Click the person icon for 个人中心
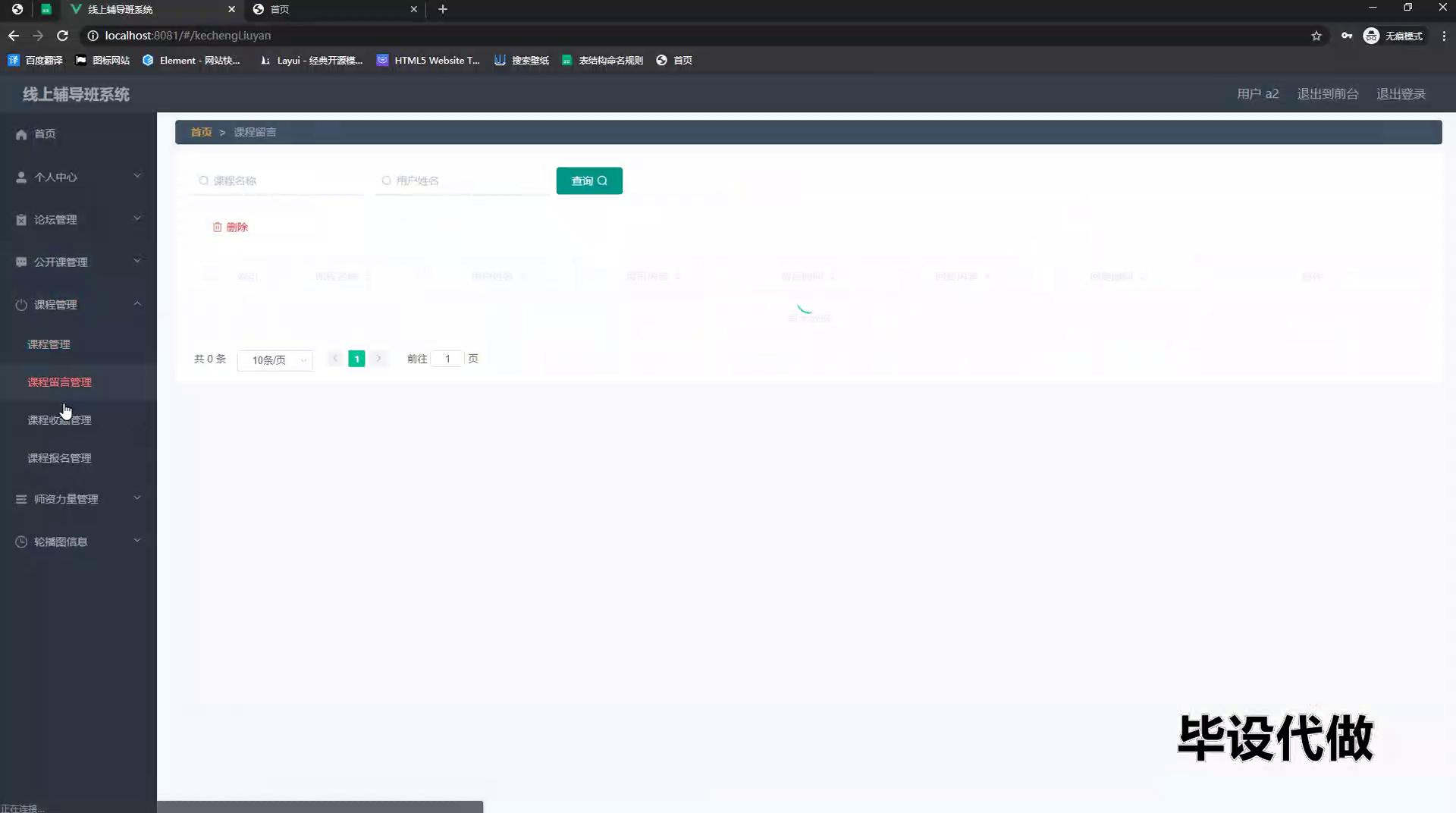 [21, 177]
